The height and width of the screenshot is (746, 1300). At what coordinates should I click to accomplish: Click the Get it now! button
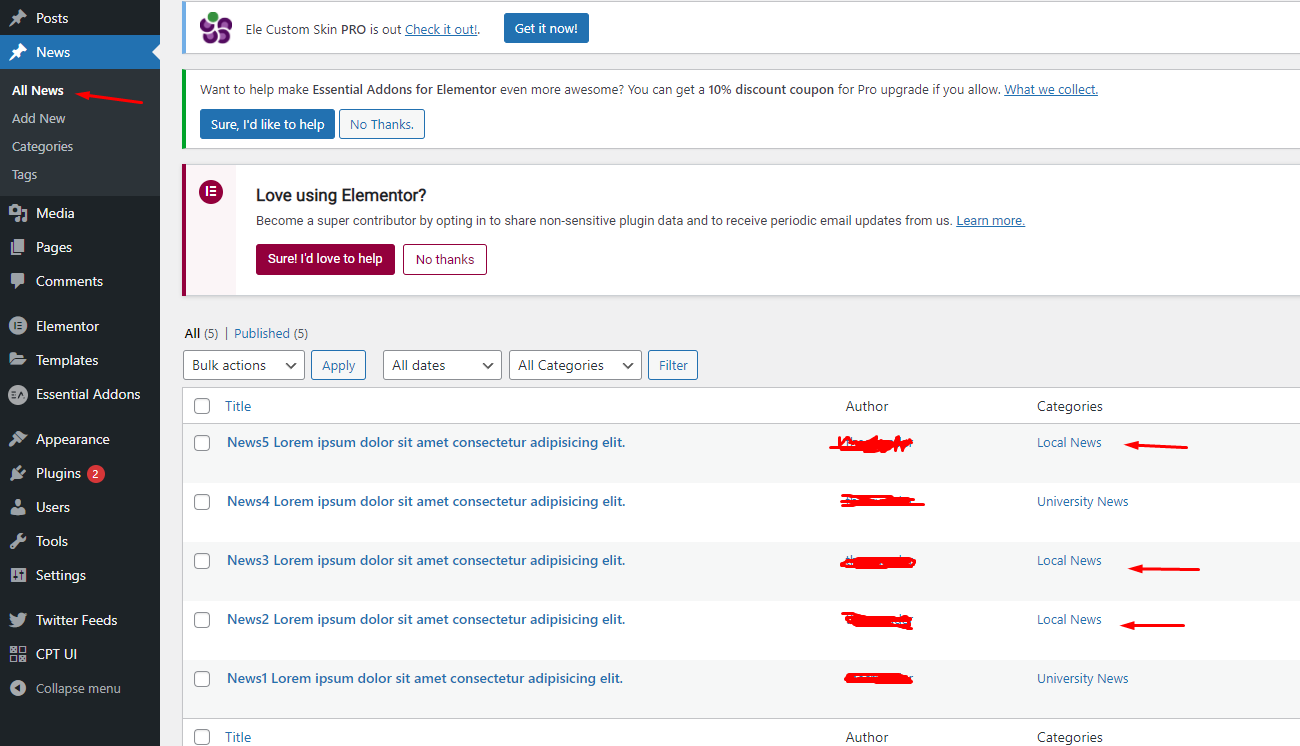coord(546,28)
